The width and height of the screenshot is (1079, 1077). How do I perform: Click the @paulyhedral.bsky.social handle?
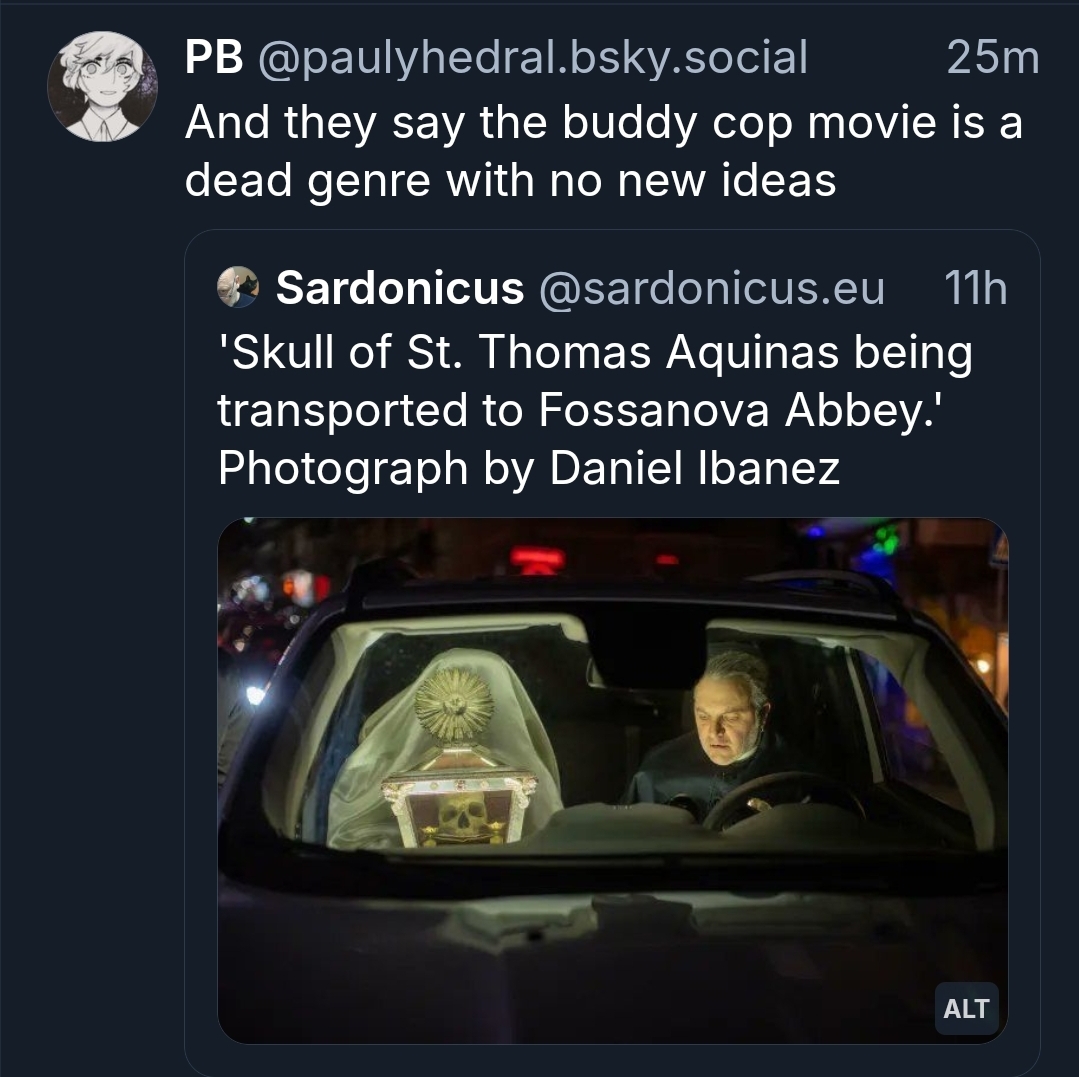point(532,59)
